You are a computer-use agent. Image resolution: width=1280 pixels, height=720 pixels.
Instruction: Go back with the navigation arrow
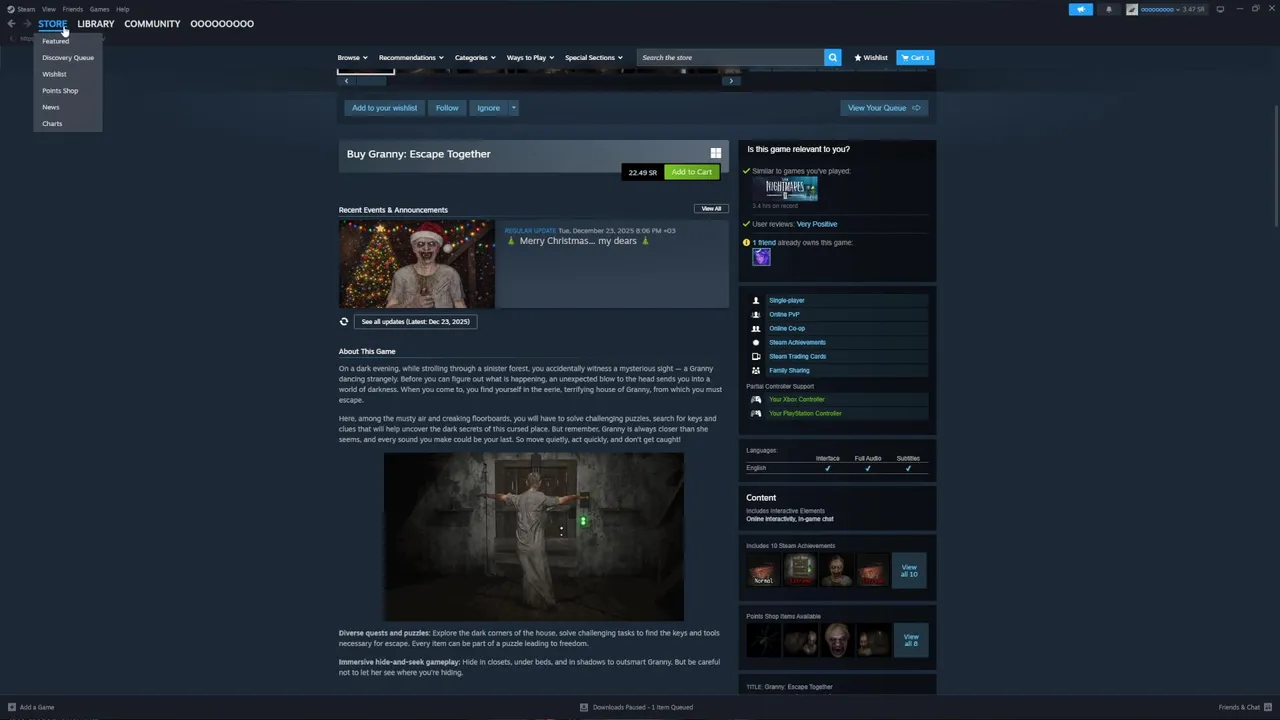point(11,24)
